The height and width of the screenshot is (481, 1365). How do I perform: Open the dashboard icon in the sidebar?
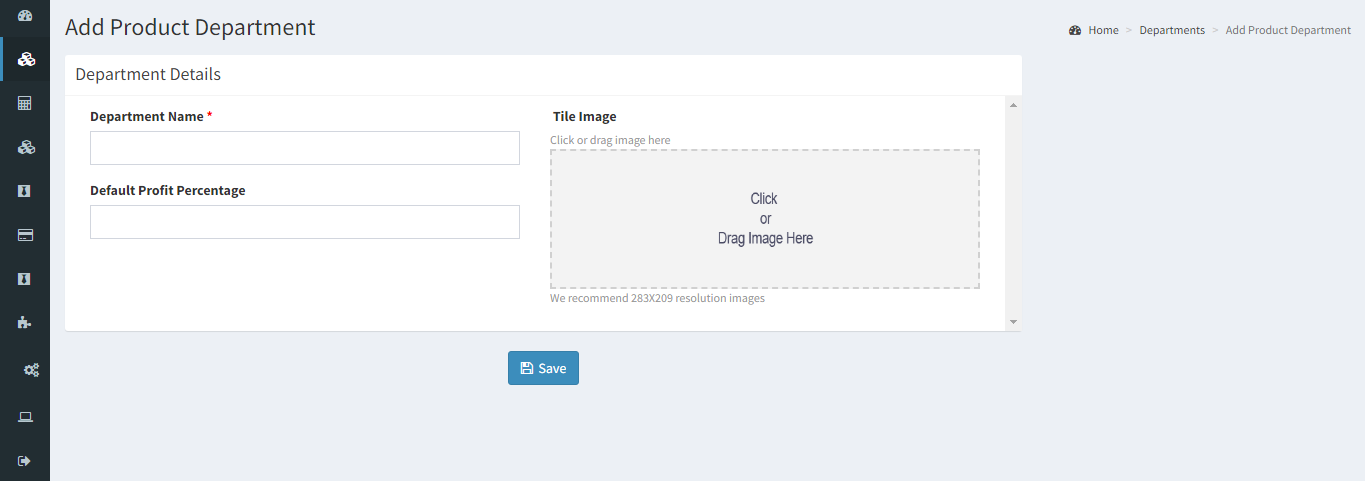pos(26,15)
